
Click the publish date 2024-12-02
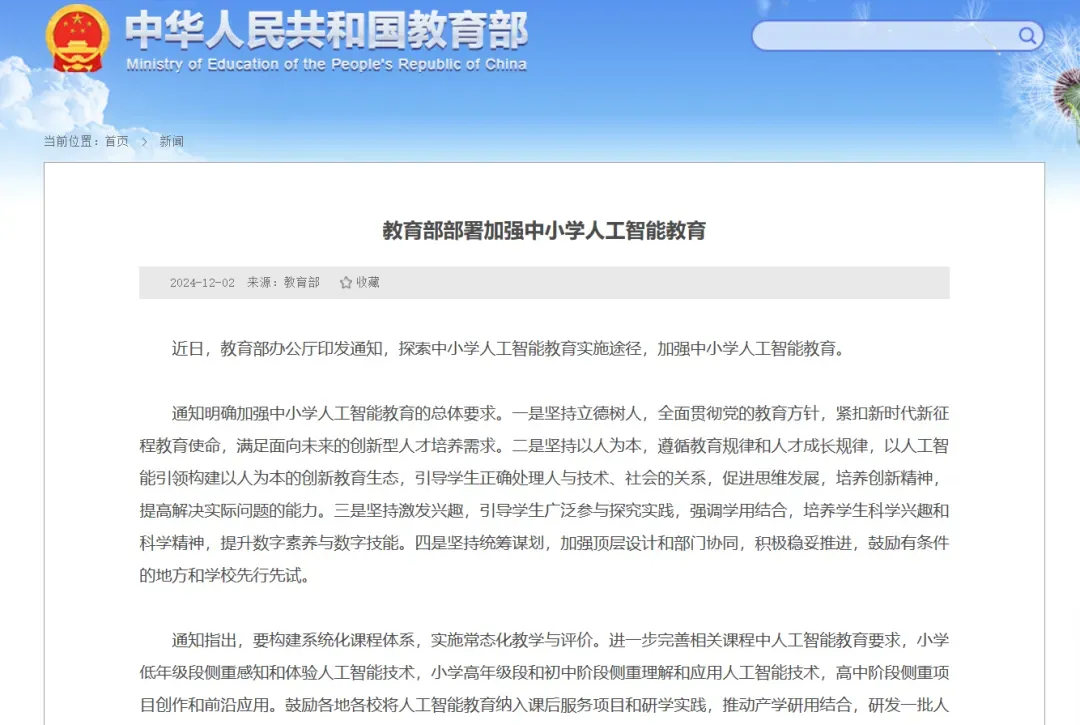[202, 283]
